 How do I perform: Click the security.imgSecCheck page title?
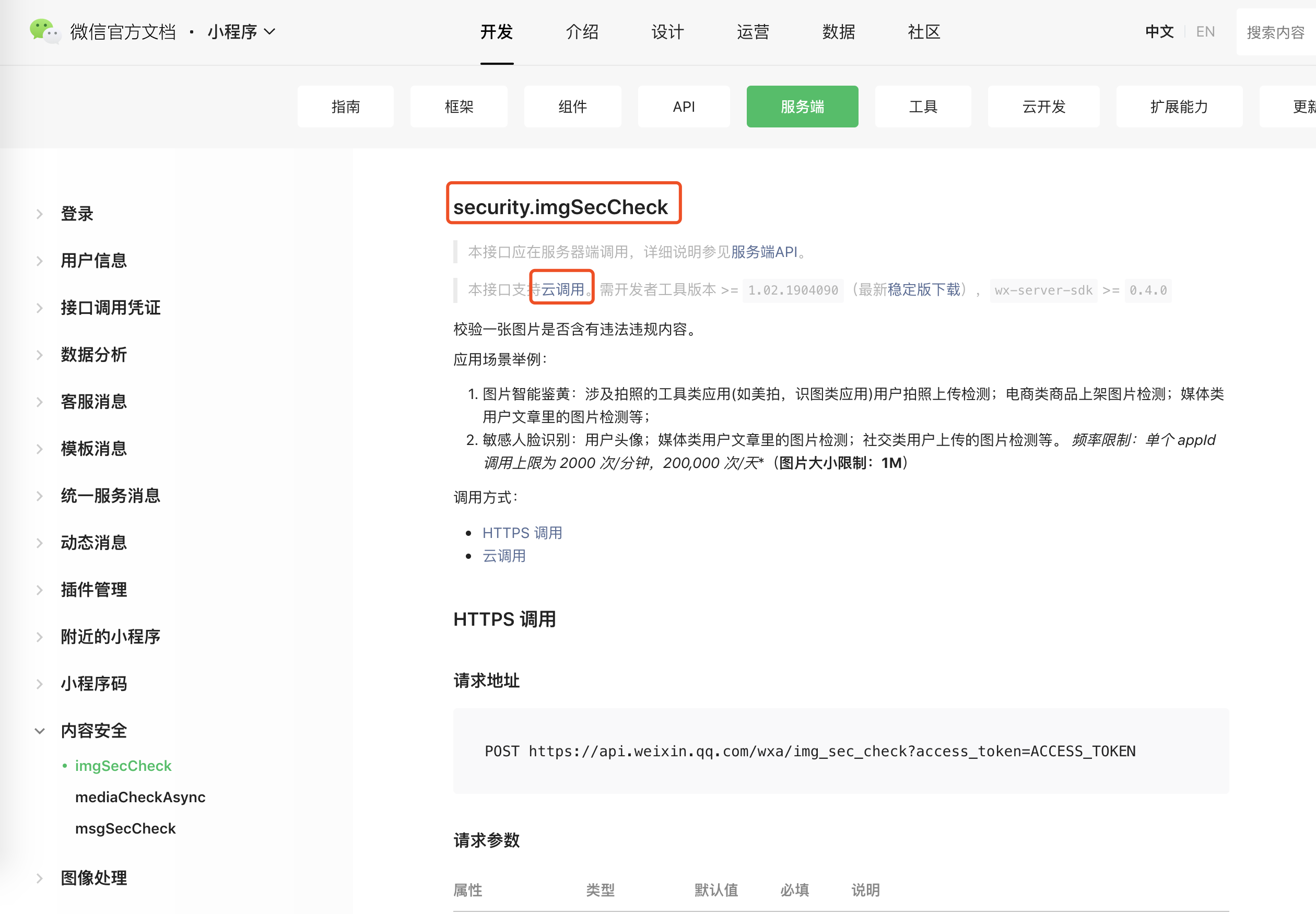tap(561, 207)
